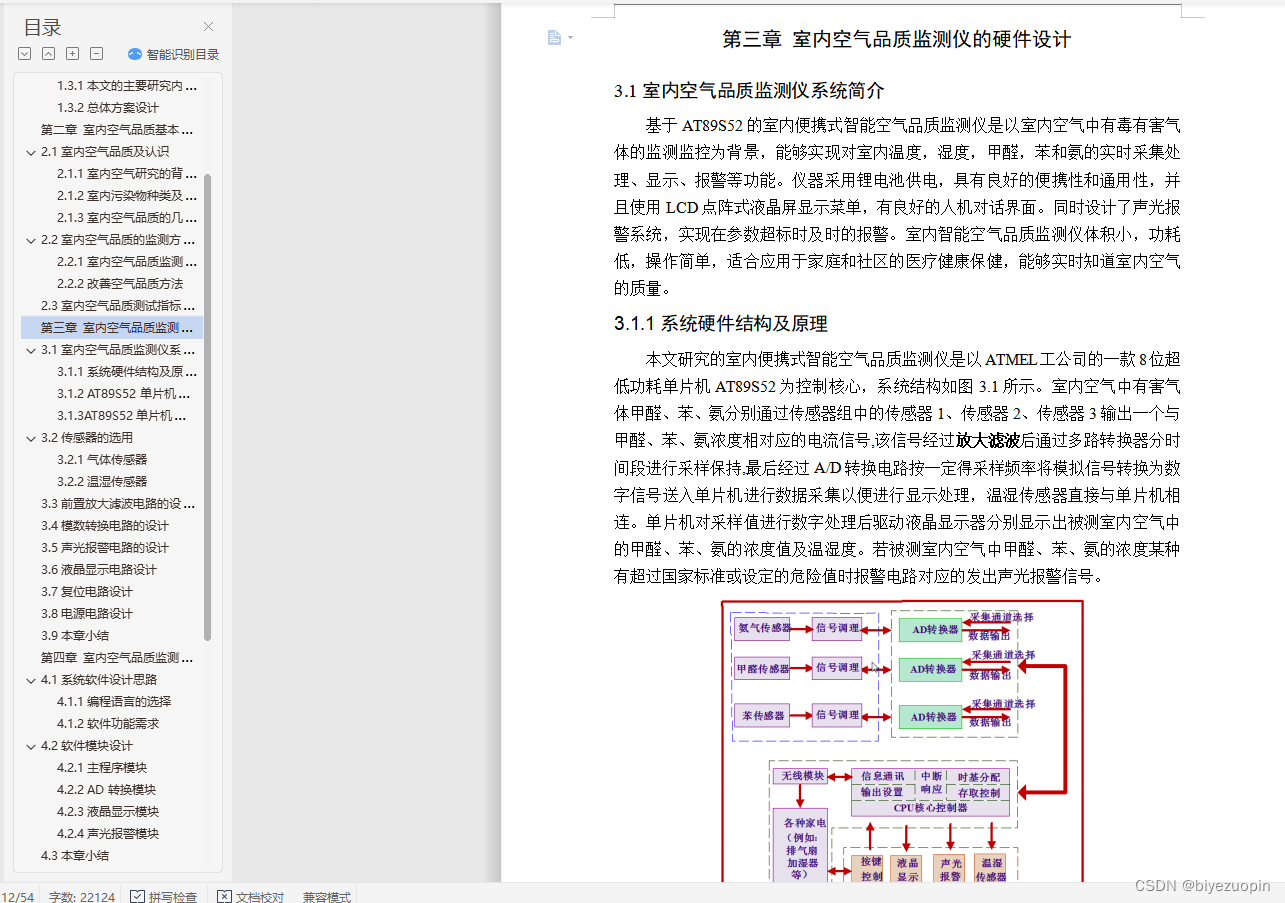Click the minus icon to demote heading level
The width and height of the screenshot is (1285, 903).
97,54
